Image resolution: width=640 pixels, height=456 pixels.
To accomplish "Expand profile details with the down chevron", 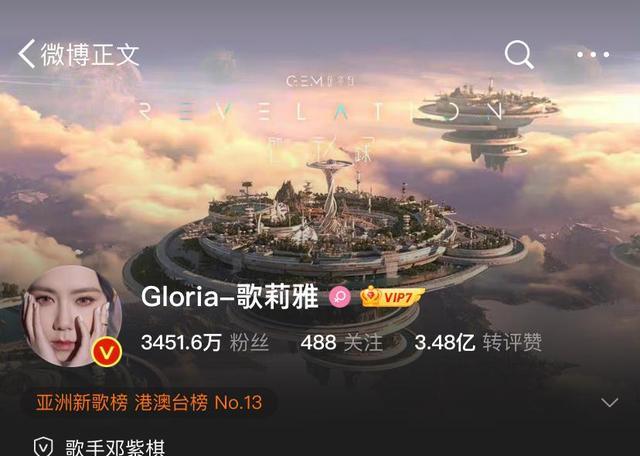I will click(609, 403).
